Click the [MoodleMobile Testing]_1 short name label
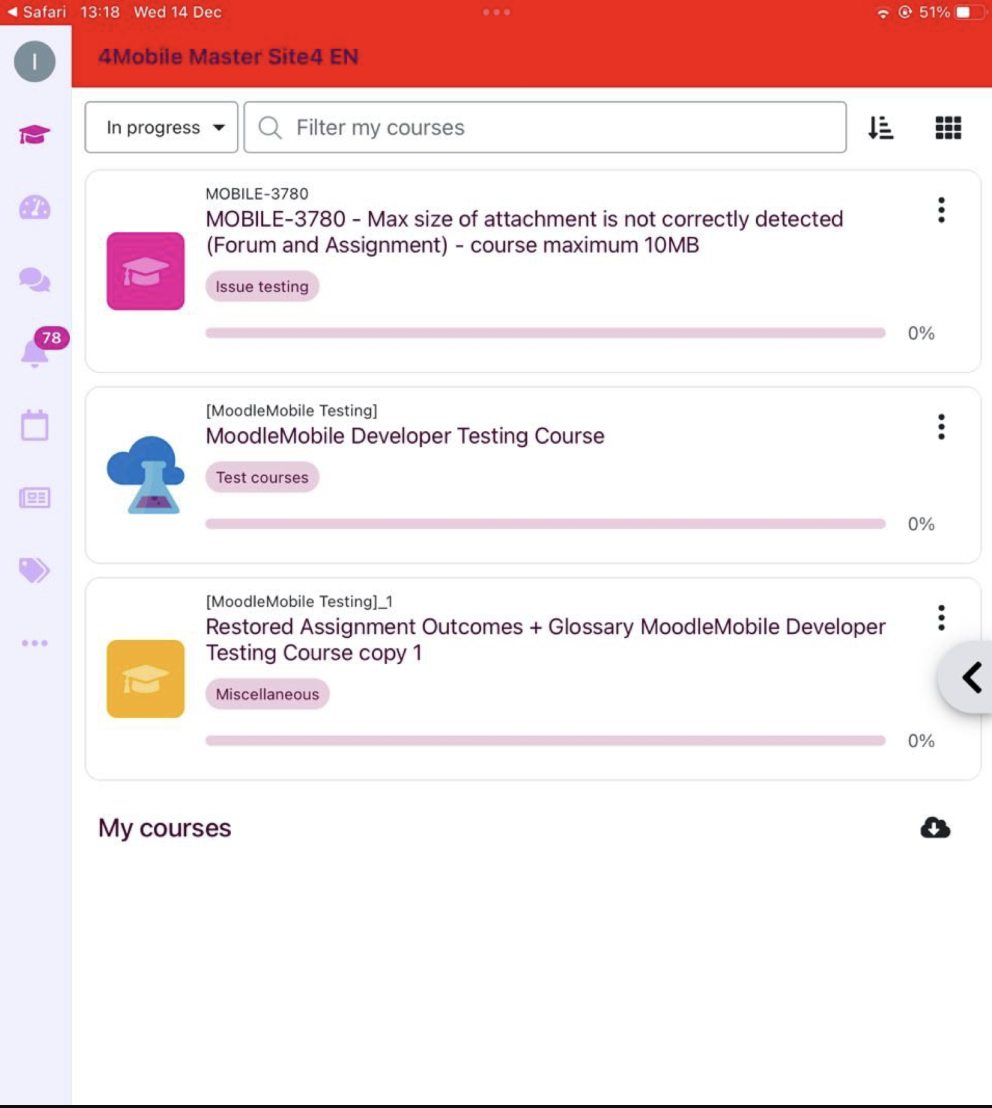992x1108 pixels. pos(300,601)
